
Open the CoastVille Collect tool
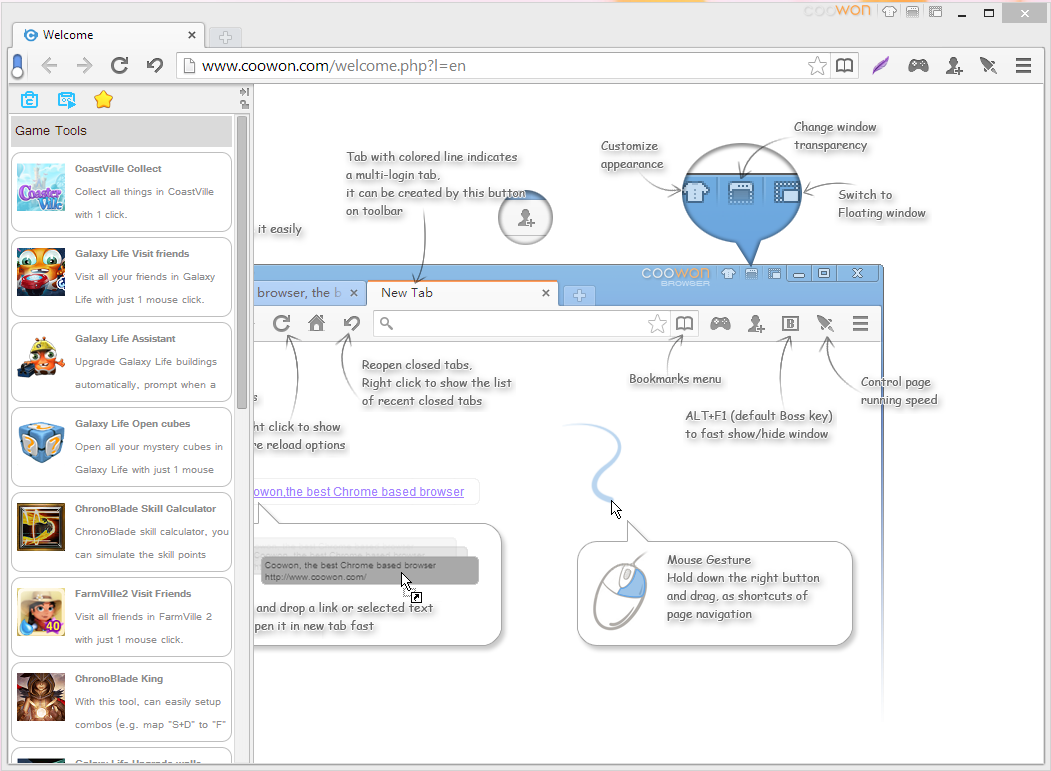pos(121,192)
